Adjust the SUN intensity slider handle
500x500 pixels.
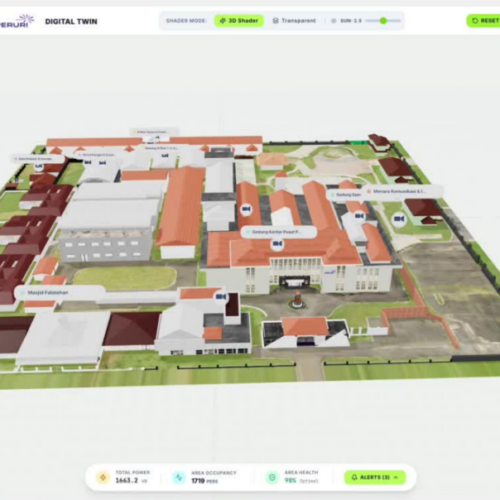point(383,21)
